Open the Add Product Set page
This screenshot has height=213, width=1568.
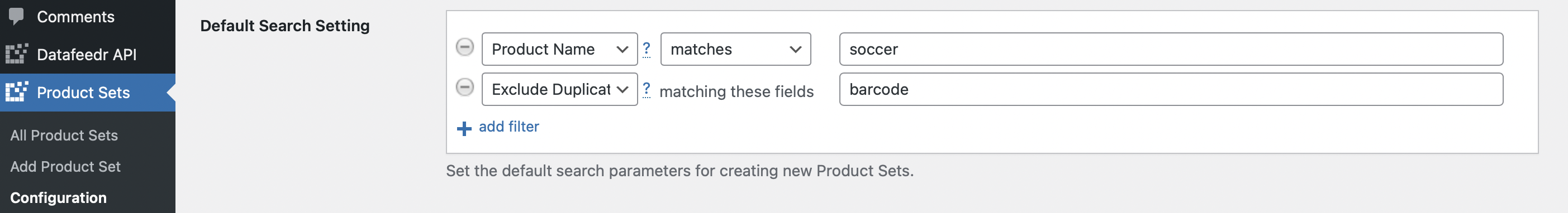pos(65,166)
